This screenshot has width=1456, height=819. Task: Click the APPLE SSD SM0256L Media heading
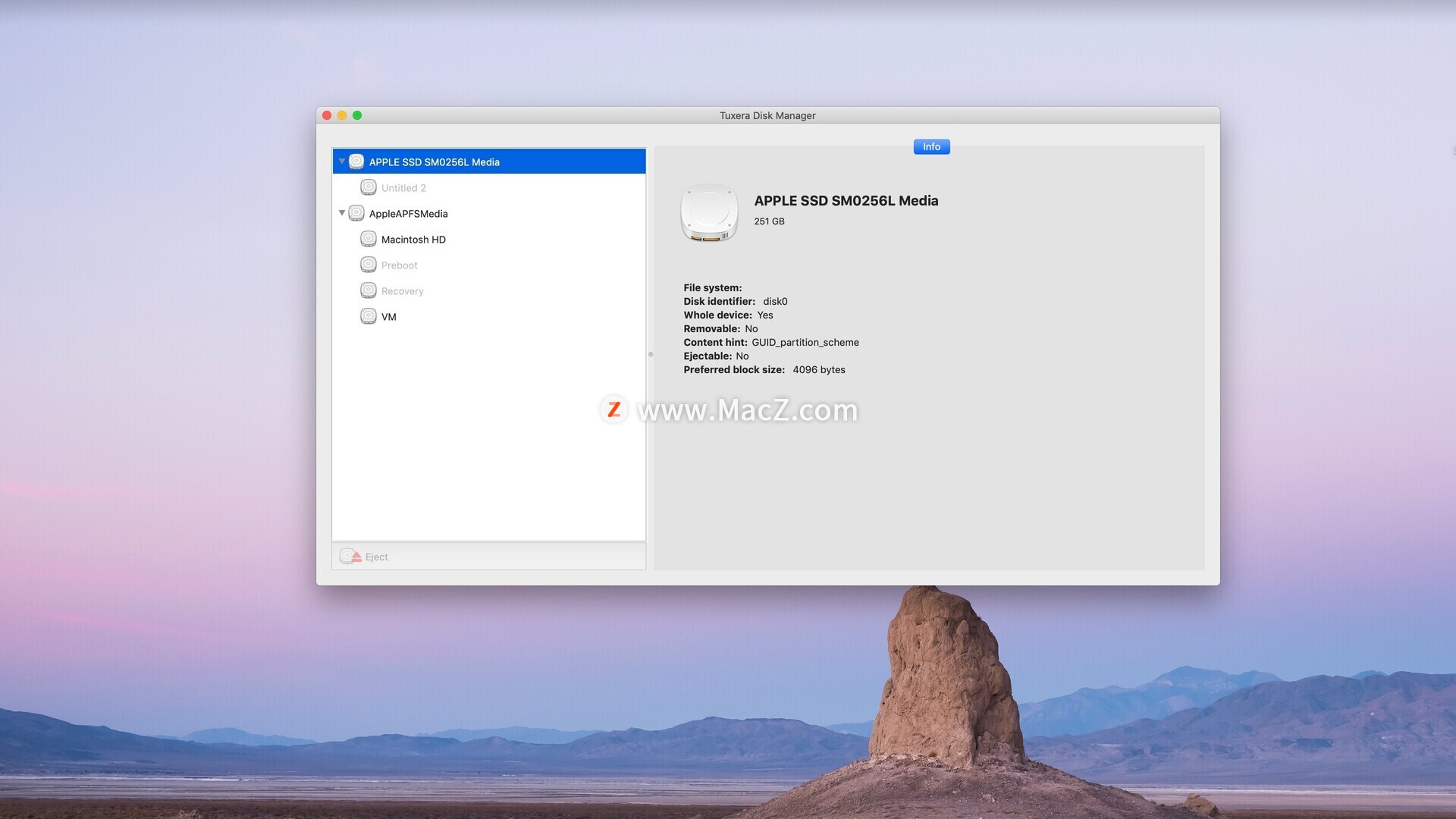point(846,201)
